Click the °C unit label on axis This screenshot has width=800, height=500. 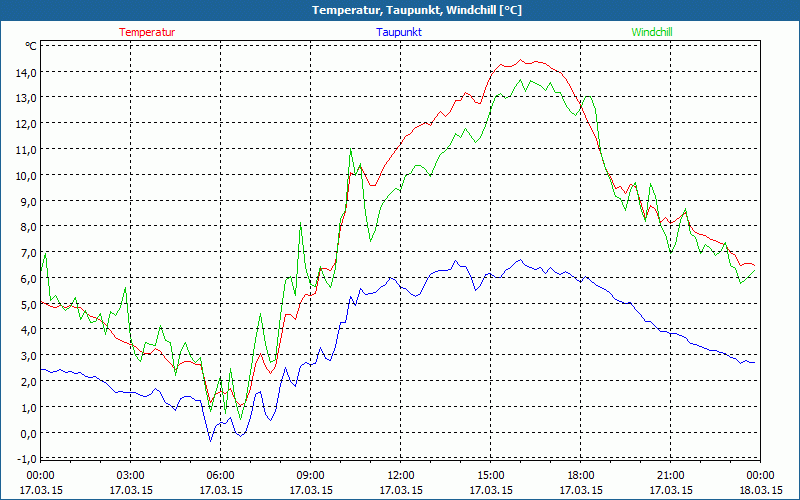[x=31, y=46]
